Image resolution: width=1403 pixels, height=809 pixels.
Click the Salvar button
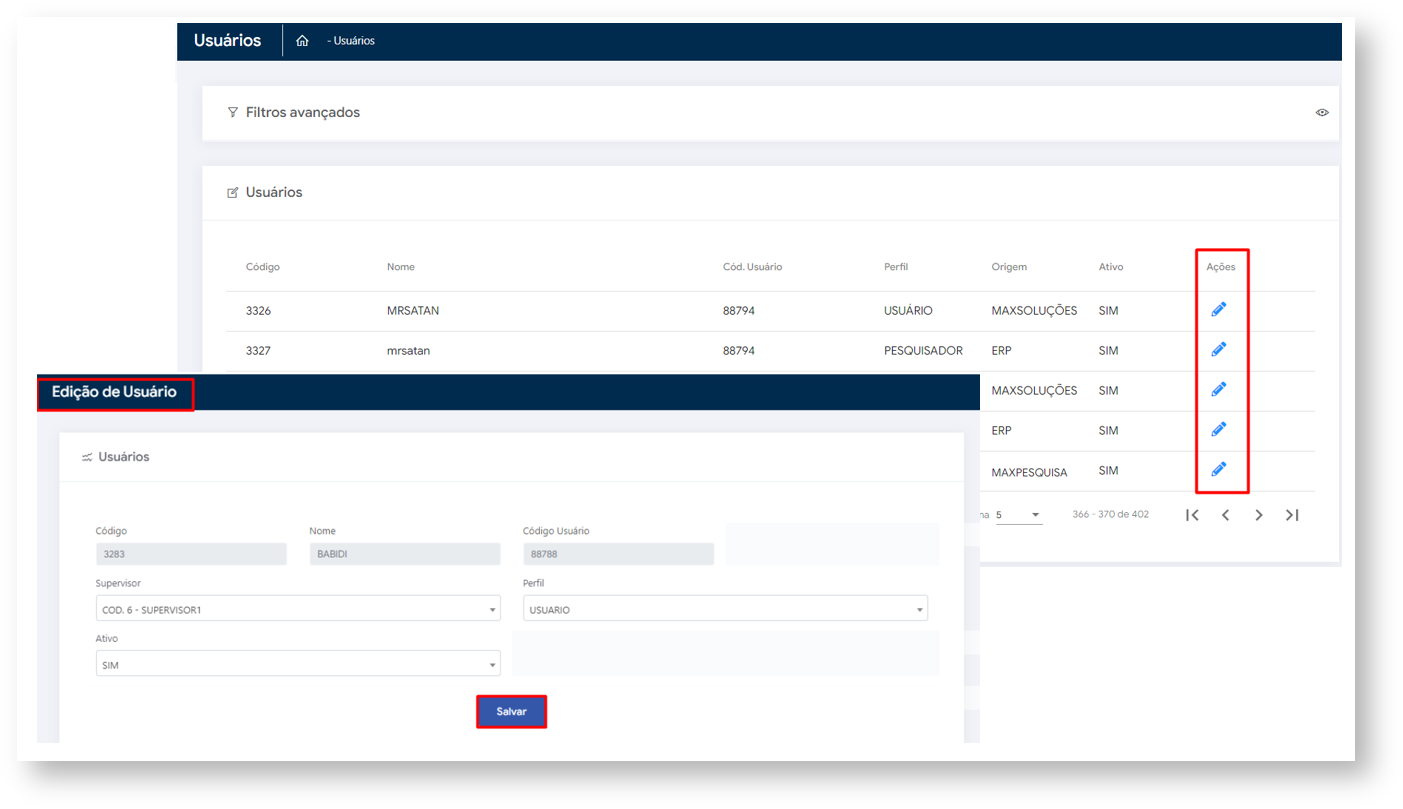click(511, 711)
